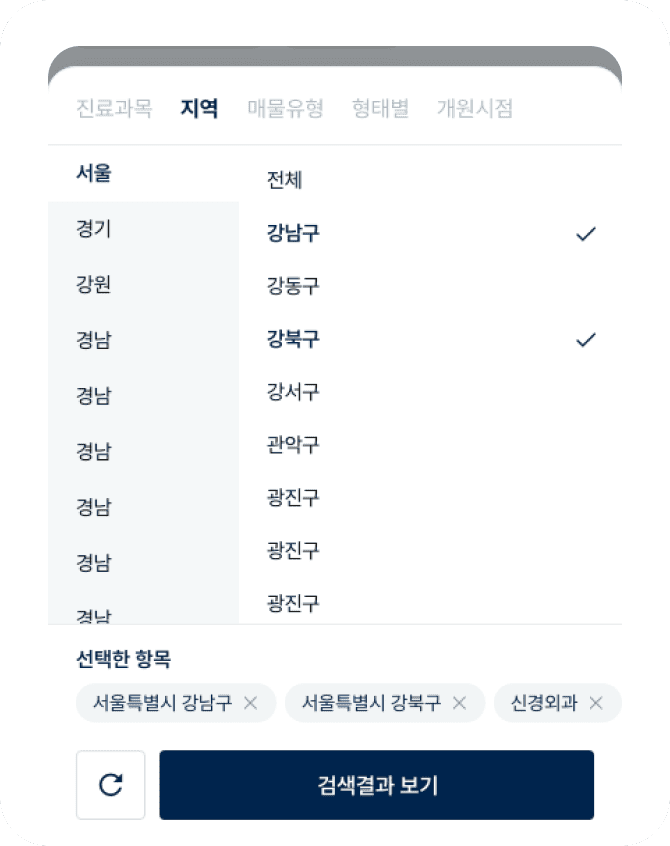Remove the 서울특별시 강북구 chip
This screenshot has width=670, height=846.
tap(460, 703)
